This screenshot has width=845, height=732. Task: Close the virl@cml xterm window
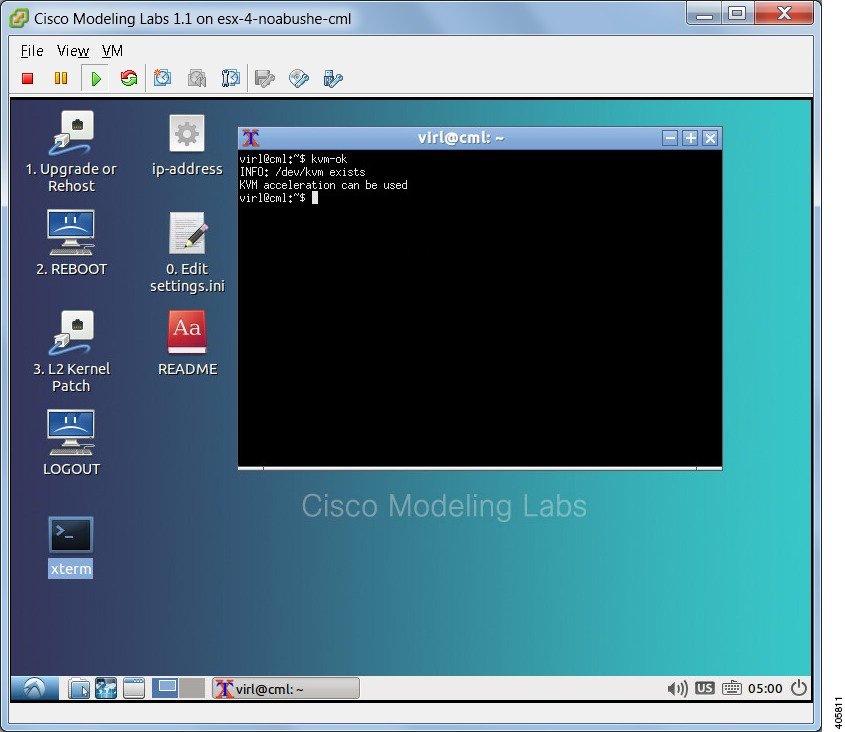point(710,138)
